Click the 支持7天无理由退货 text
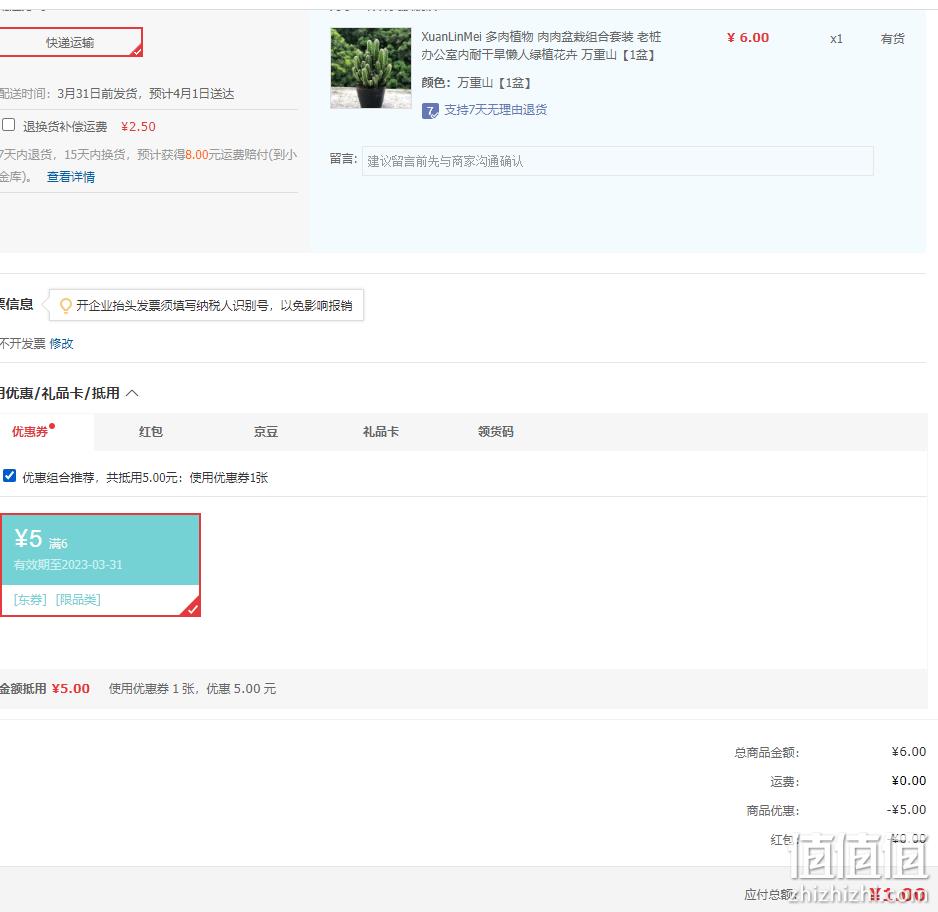The image size is (938, 912). click(x=495, y=110)
